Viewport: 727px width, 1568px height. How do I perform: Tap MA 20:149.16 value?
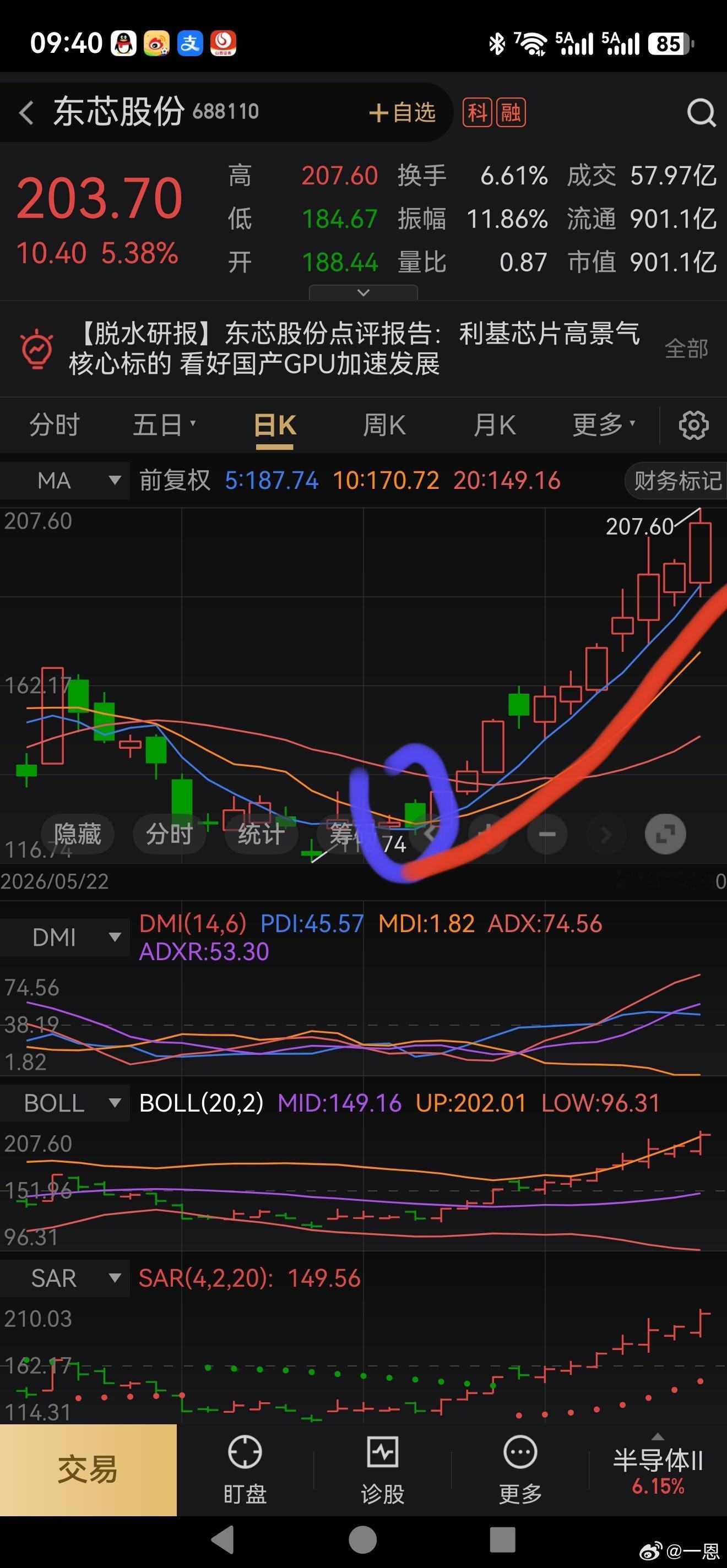[507, 481]
